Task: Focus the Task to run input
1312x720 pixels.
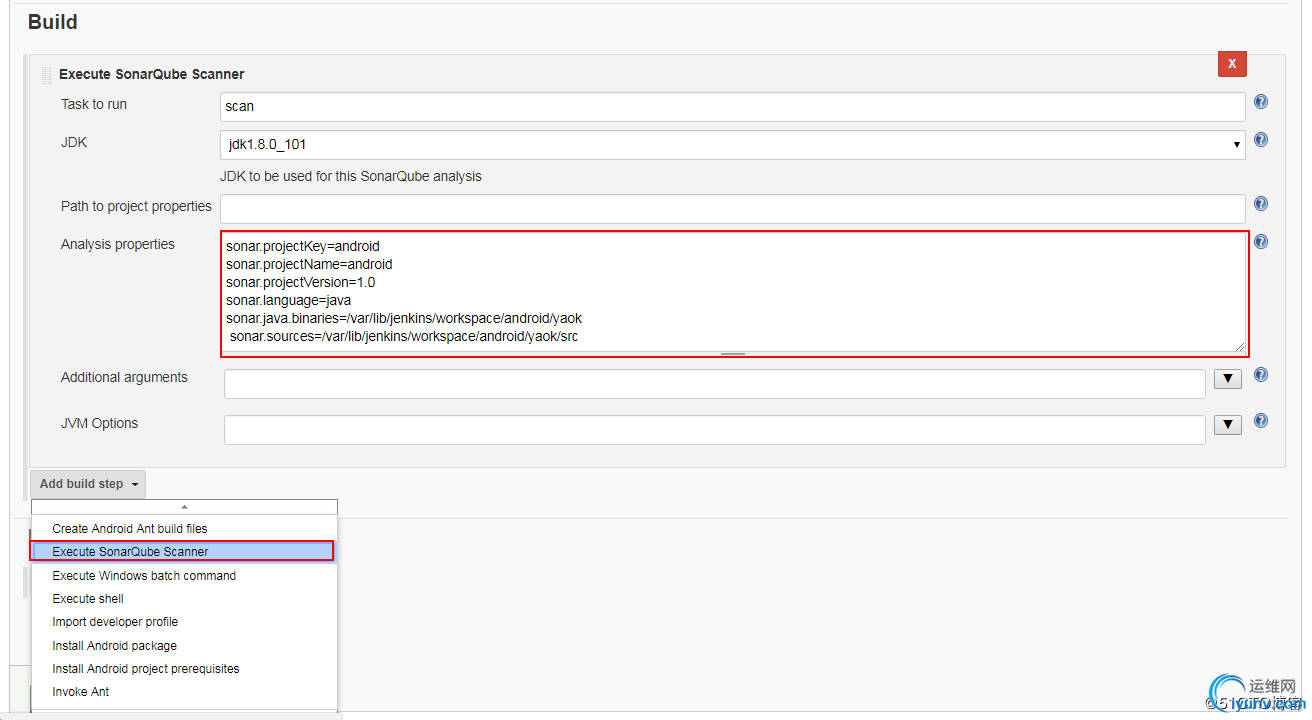Action: pyautogui.click(x=732, y=106)
